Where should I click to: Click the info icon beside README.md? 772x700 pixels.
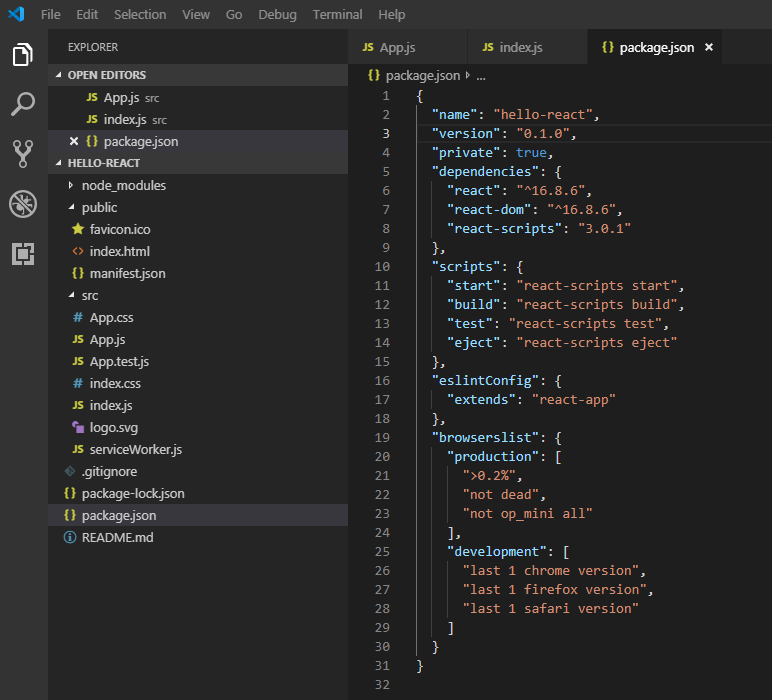pos(70,537)
